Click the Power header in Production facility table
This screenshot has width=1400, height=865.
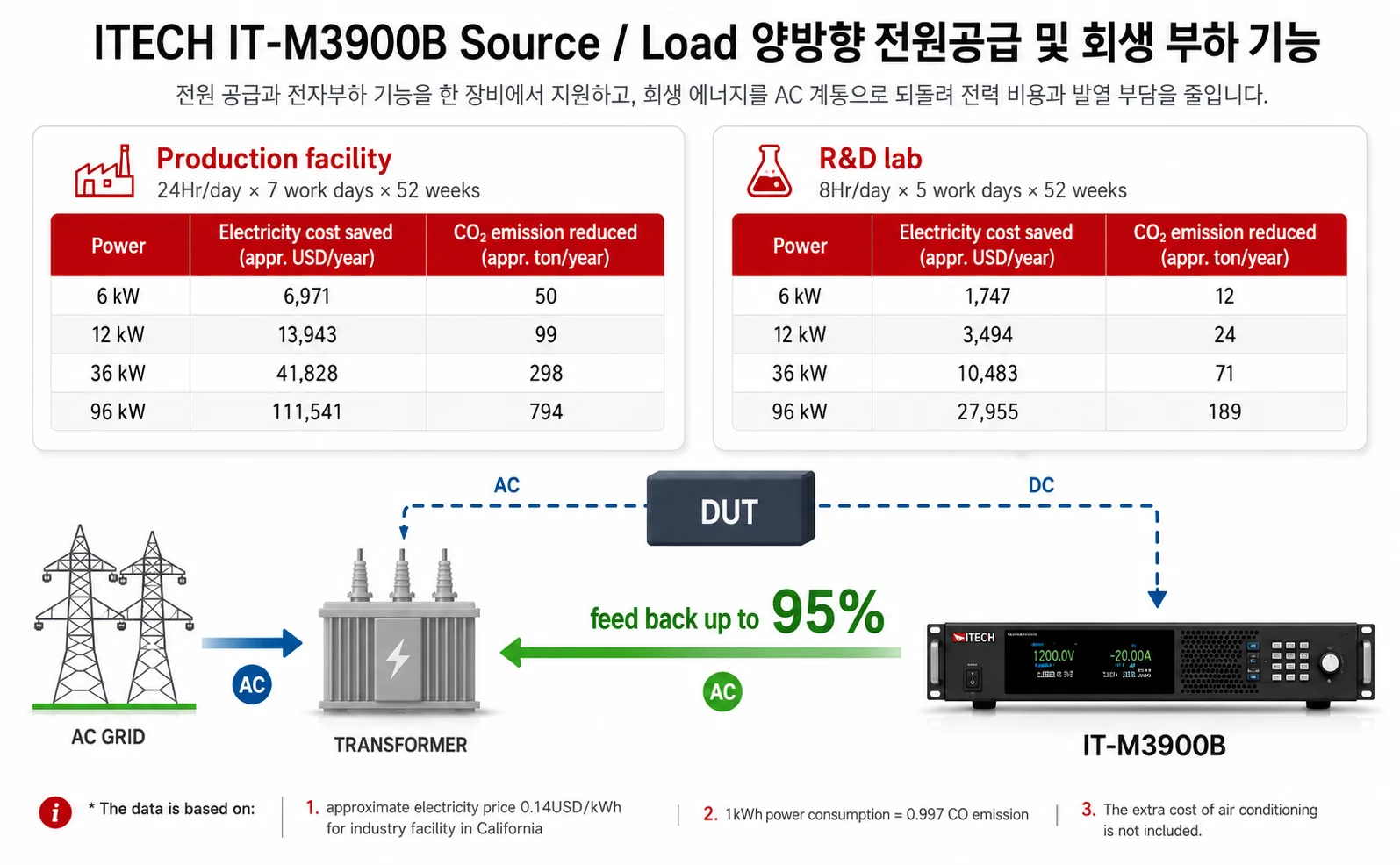pos(118,246)
